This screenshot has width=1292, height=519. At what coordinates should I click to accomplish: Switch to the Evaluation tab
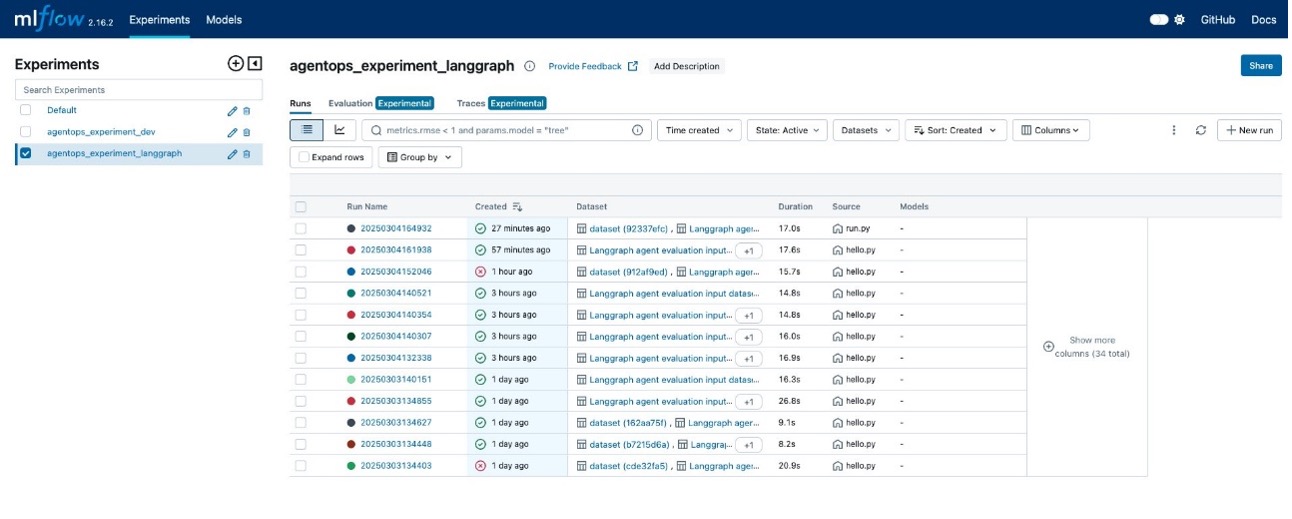380,103
